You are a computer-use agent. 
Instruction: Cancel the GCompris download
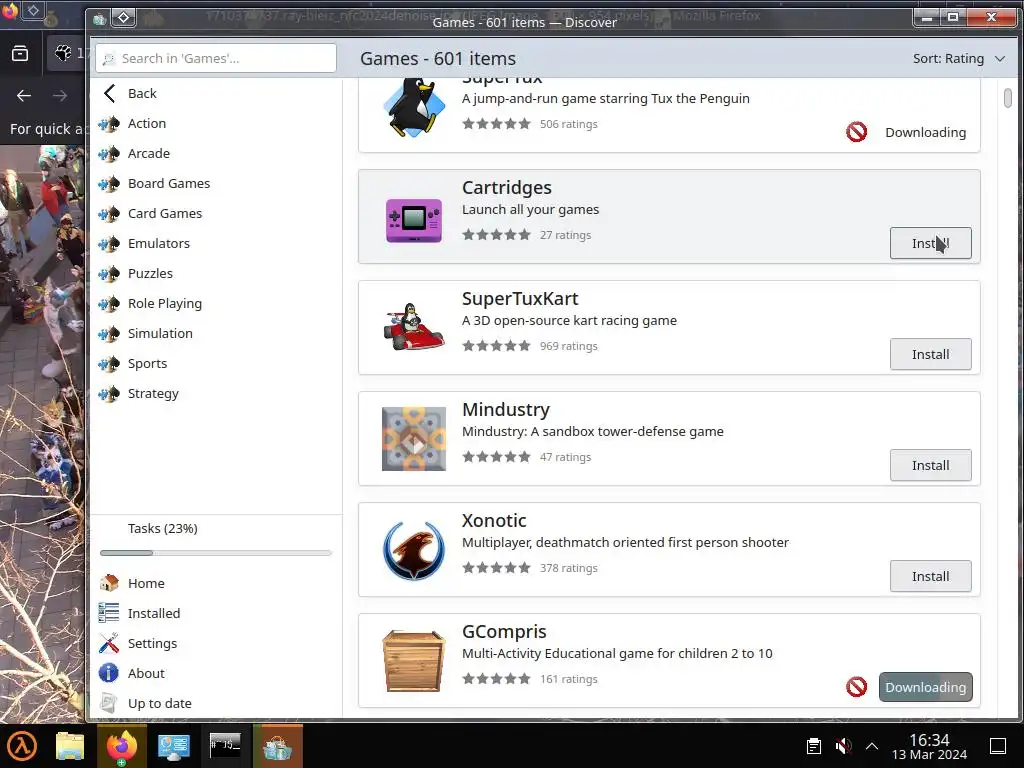tap(856, 687)
